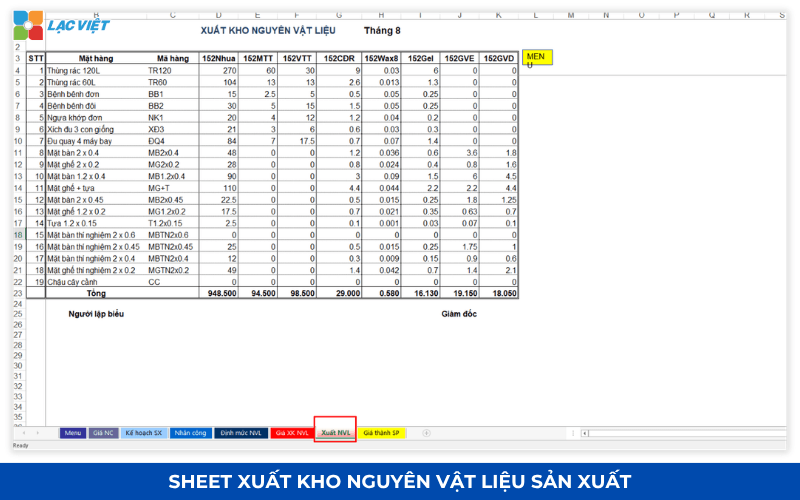Click the 152MTT column heading cell
Screen dimensions: 800x500
258,58
